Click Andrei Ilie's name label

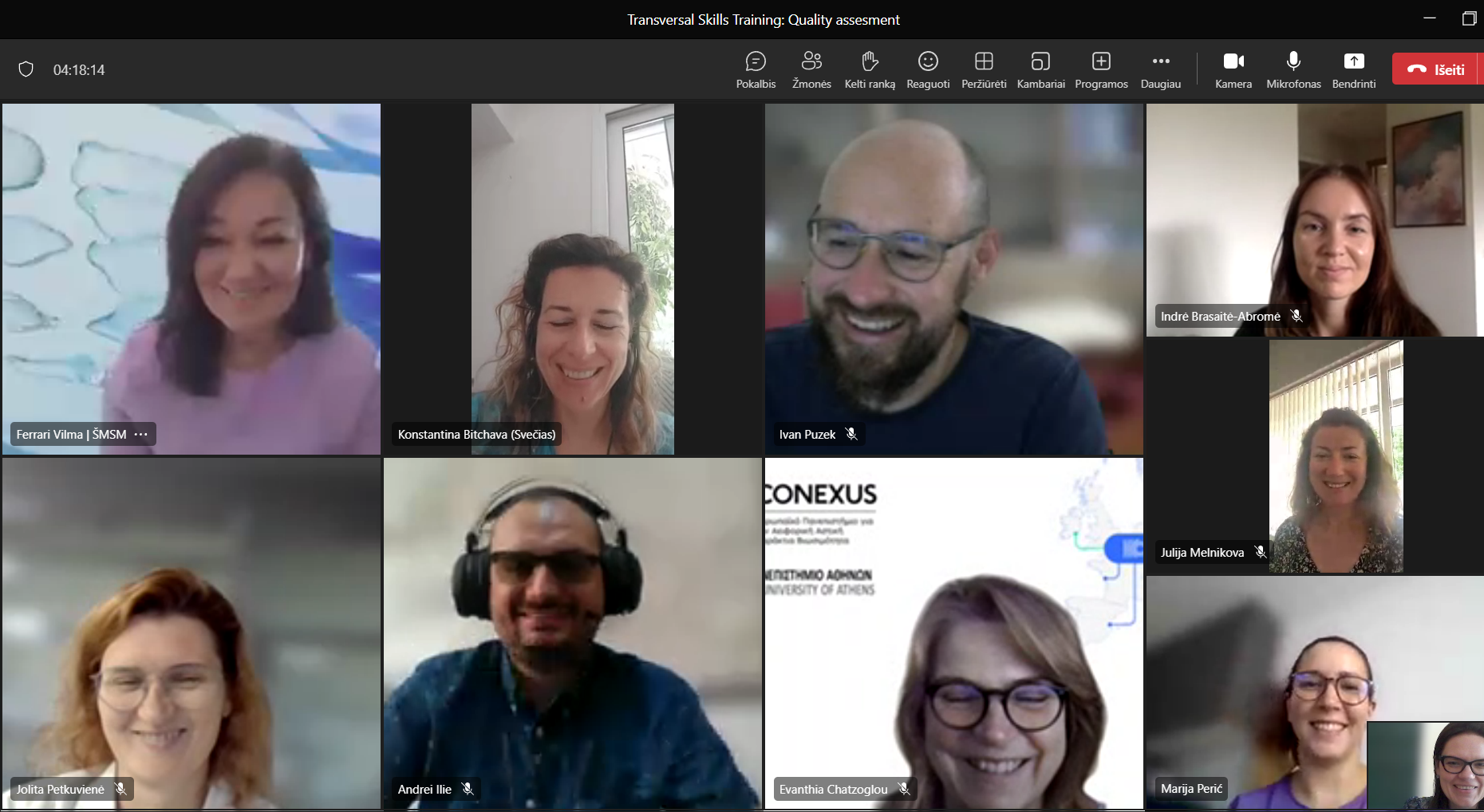pyautogui.click(x=424, y=789)
